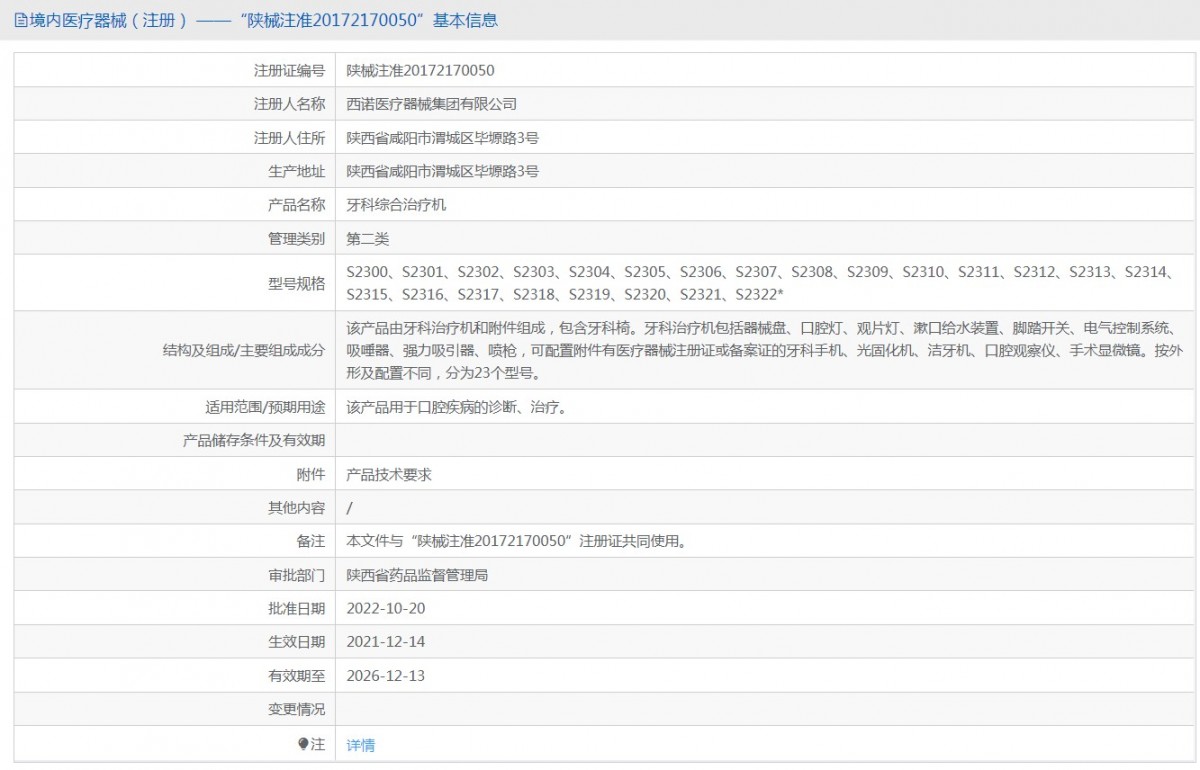1200x770 pixels.
Task: Click the 注册人住所 address value
Action: [x=442, y=138]
